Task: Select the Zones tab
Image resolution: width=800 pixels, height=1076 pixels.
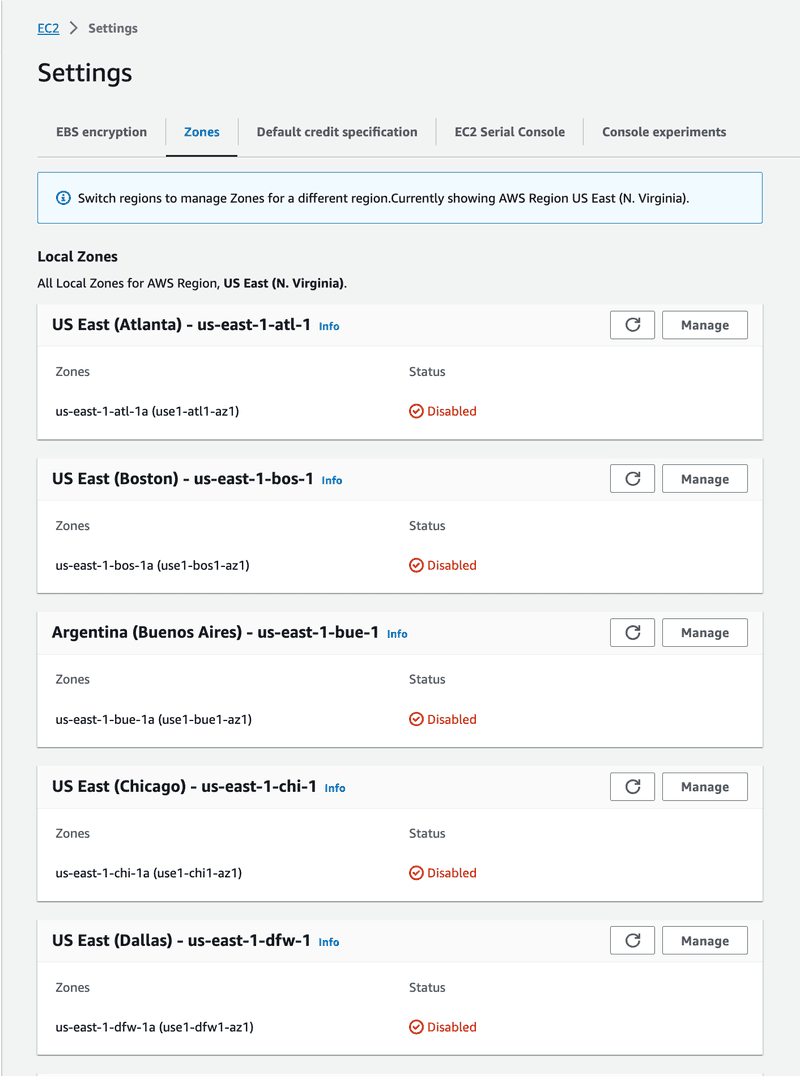Action: (x=202, y=132)
